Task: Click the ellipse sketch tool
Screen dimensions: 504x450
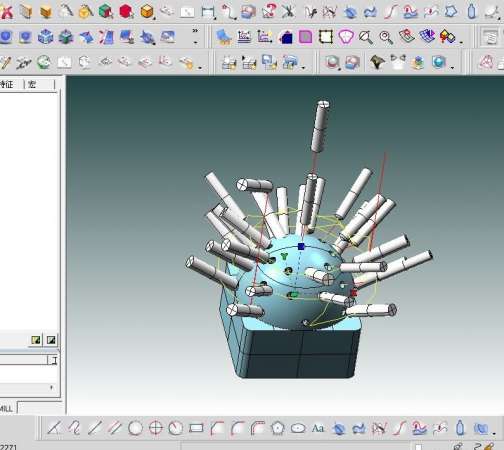Action: click(x=298, y=428)
